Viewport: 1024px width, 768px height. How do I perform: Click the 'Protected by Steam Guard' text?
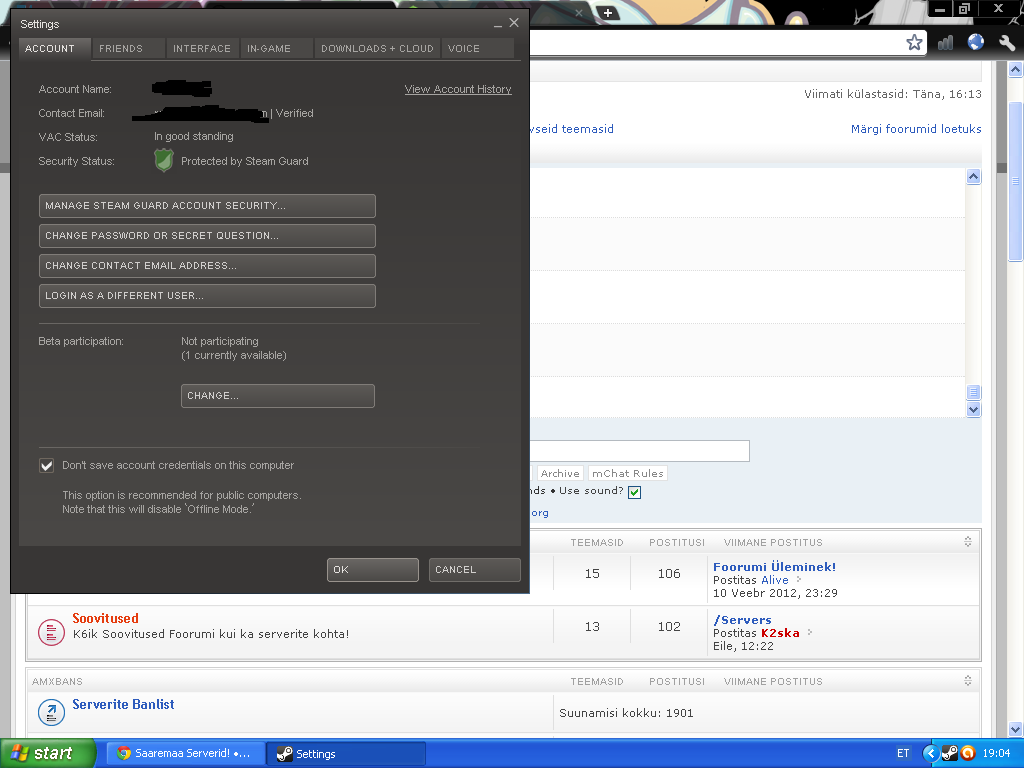pos(245,161)
